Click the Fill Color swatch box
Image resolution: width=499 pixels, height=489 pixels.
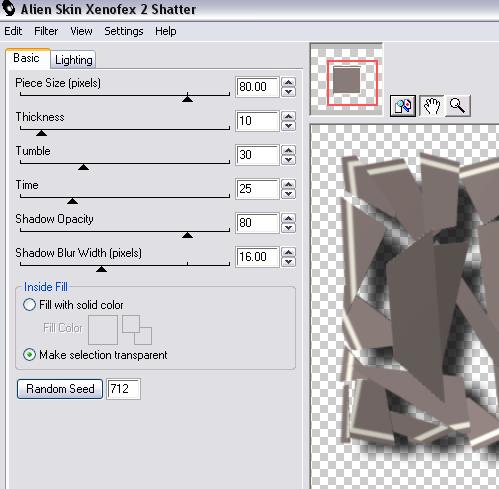point(103,330)
